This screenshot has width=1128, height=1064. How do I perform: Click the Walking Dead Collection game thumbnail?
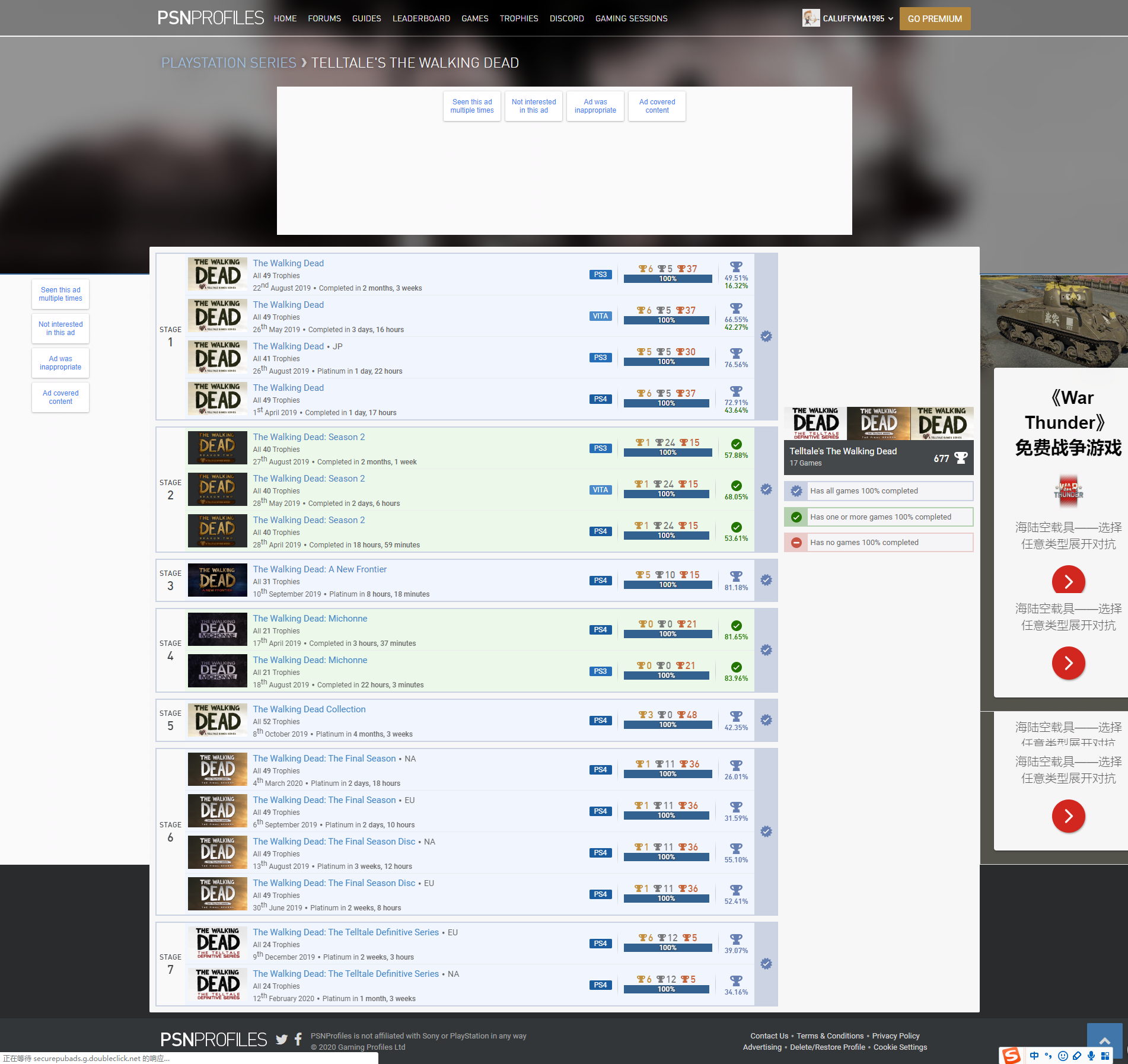point(218,720)
